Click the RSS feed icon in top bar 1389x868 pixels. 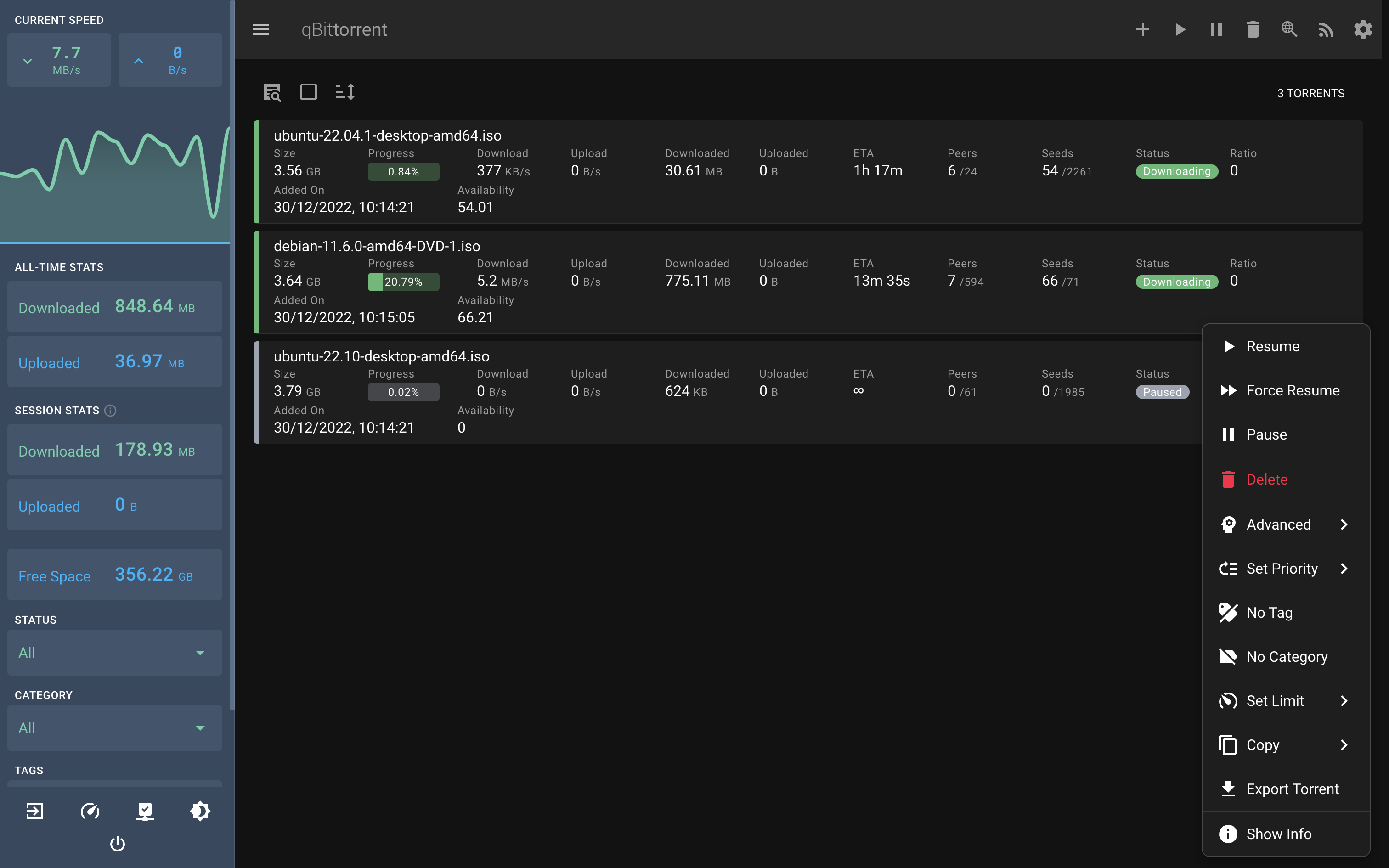(1326, 29)
